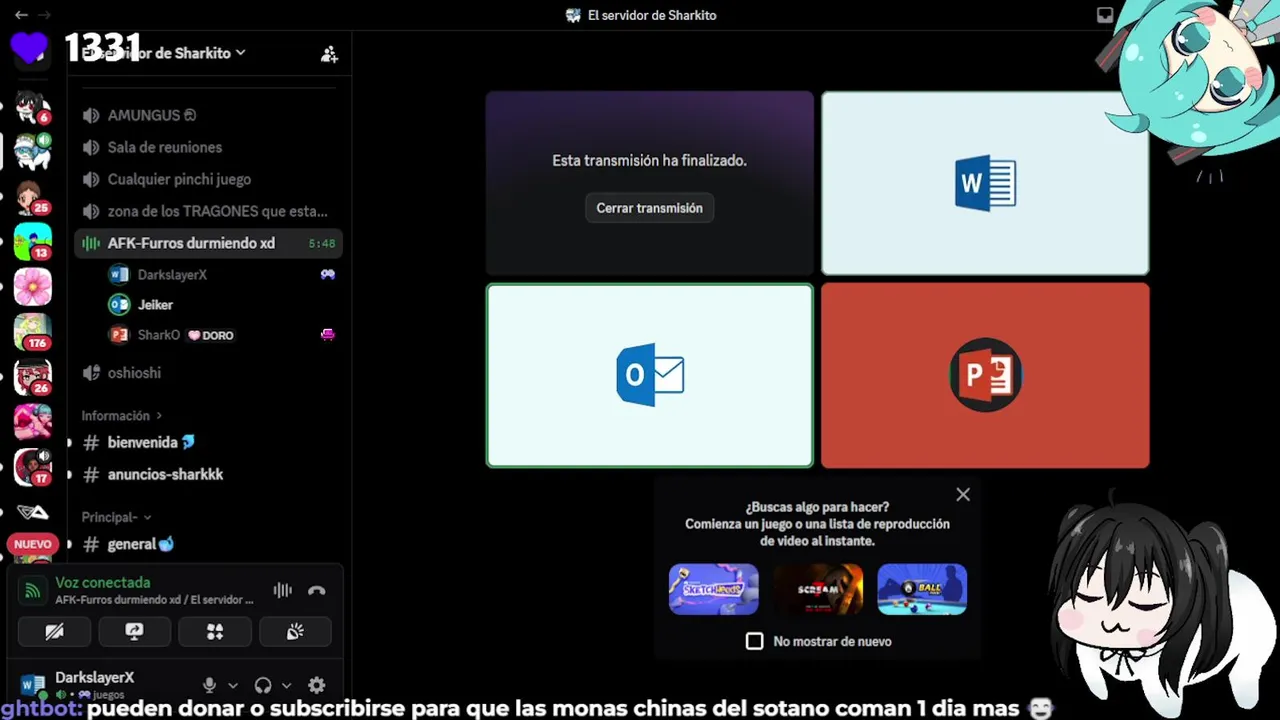The height and width of the screenshot is (720, 1280).
Task: Click SharkO's pink activity icon
Action: (327, 335)
